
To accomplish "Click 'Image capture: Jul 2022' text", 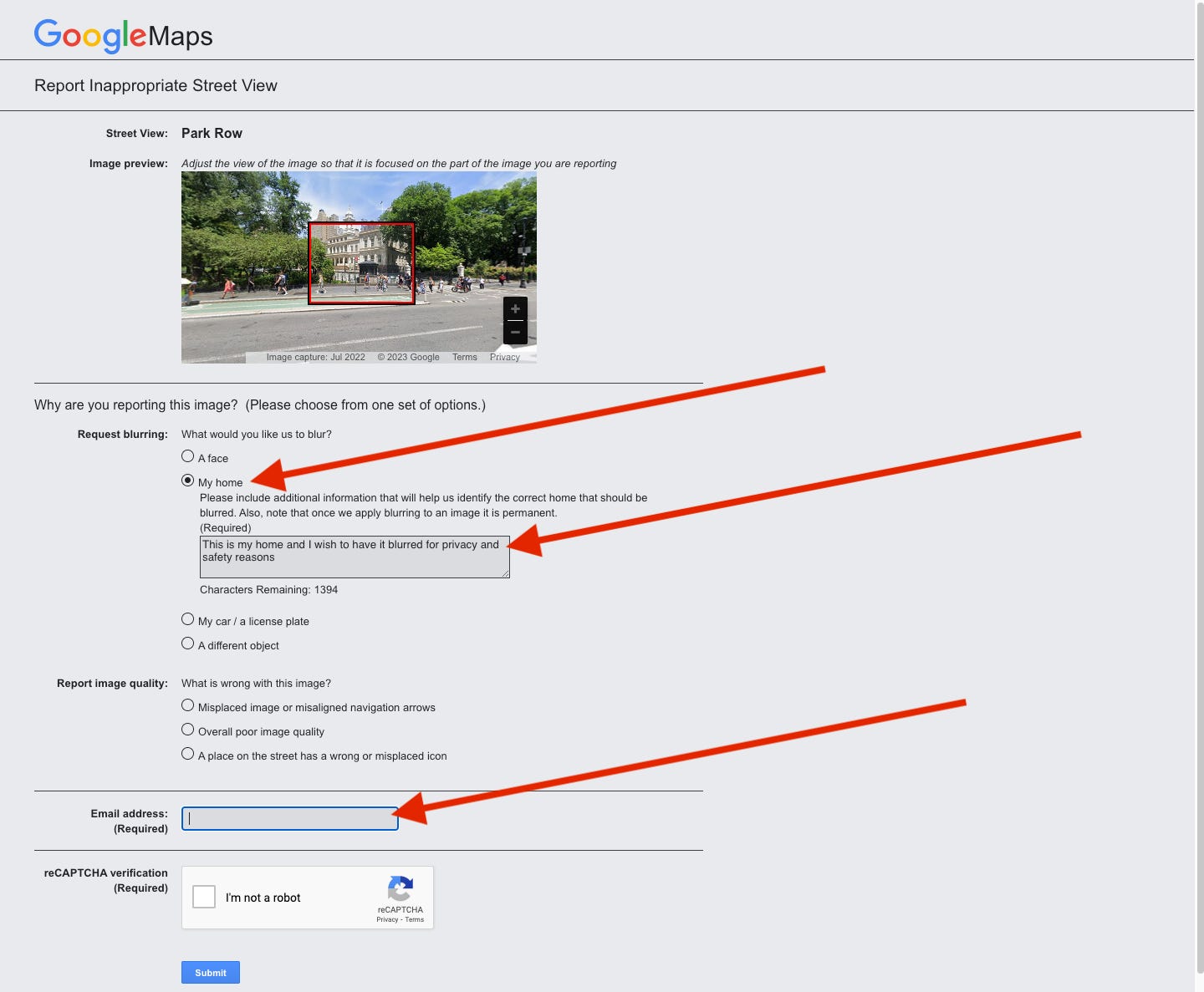I will click(x=316, y=357).
